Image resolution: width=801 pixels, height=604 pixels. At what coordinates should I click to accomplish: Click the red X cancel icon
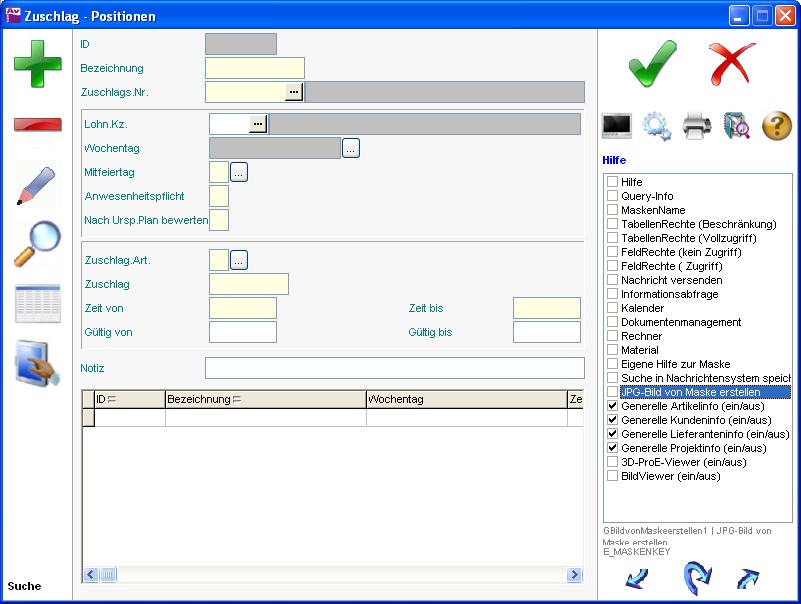(733, 64)
